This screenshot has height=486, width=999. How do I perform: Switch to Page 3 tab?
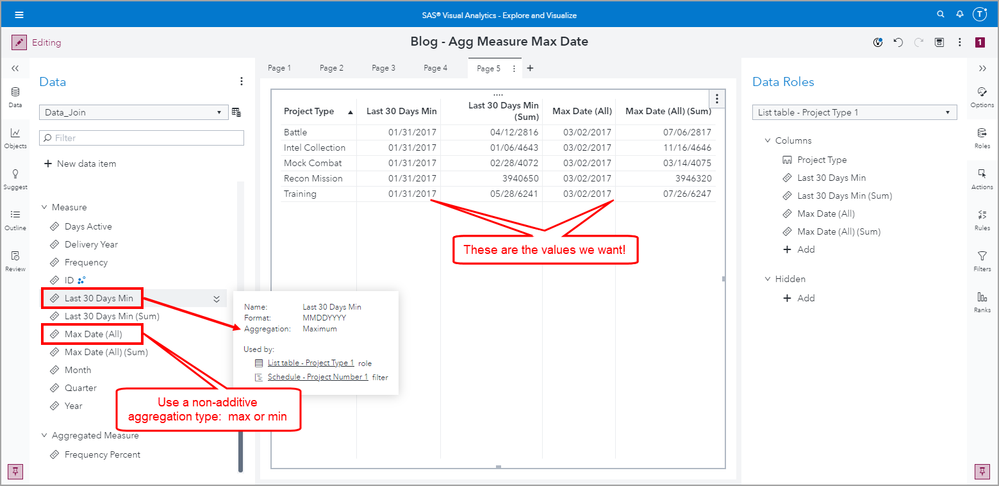coord(384,68)
